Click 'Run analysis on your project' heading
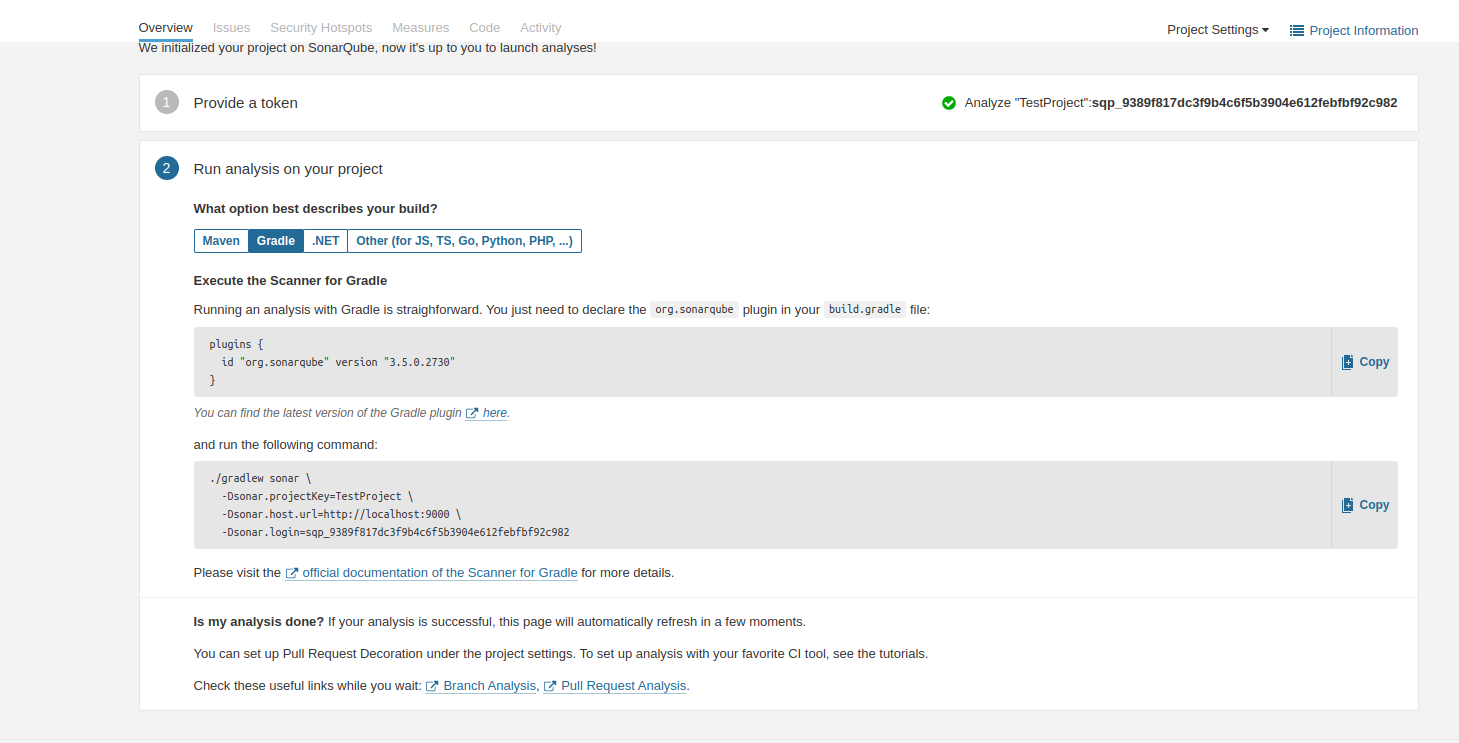 click(288, 169)
